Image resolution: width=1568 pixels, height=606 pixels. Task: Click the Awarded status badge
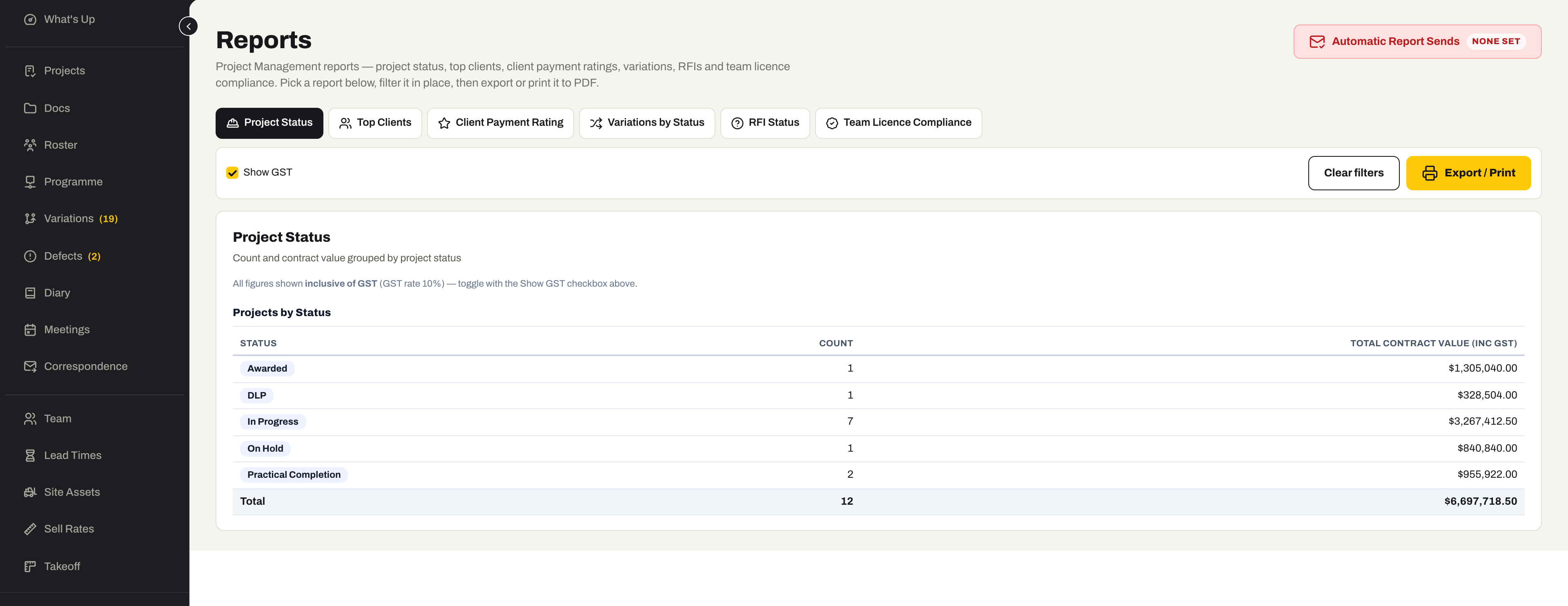[x=267, y=369]
